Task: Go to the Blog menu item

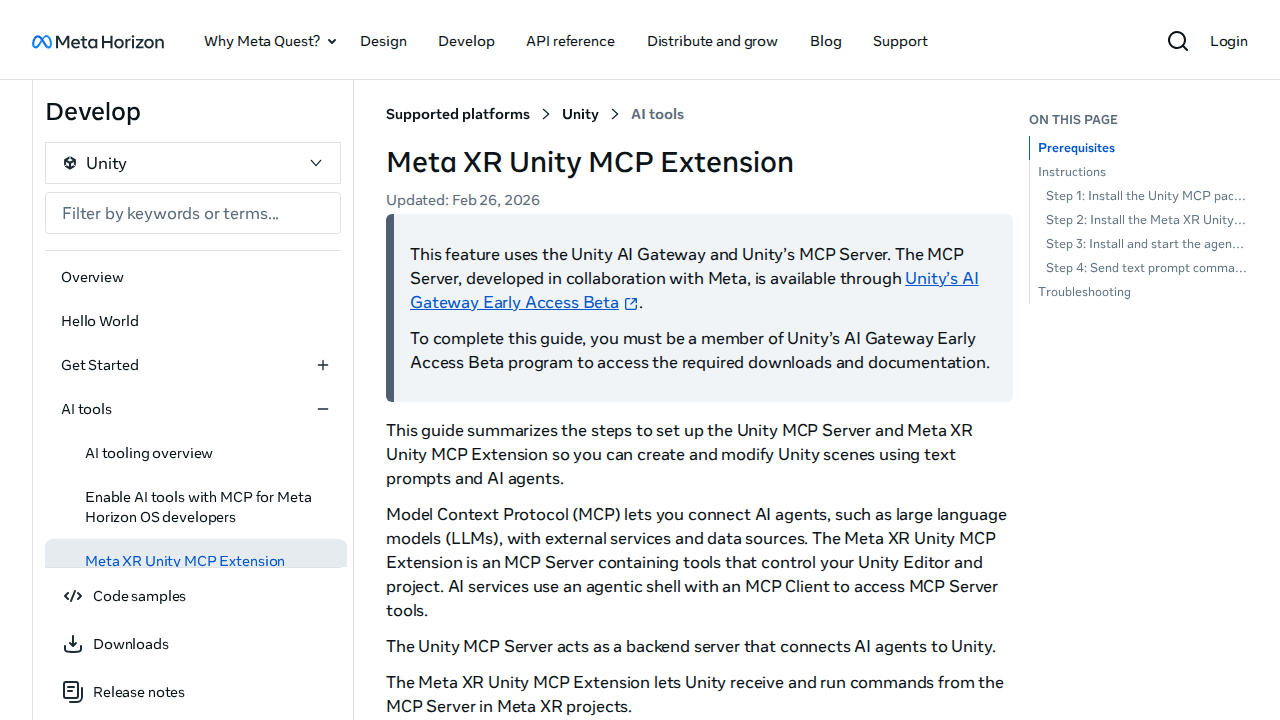Action: (x=826, y=41)
